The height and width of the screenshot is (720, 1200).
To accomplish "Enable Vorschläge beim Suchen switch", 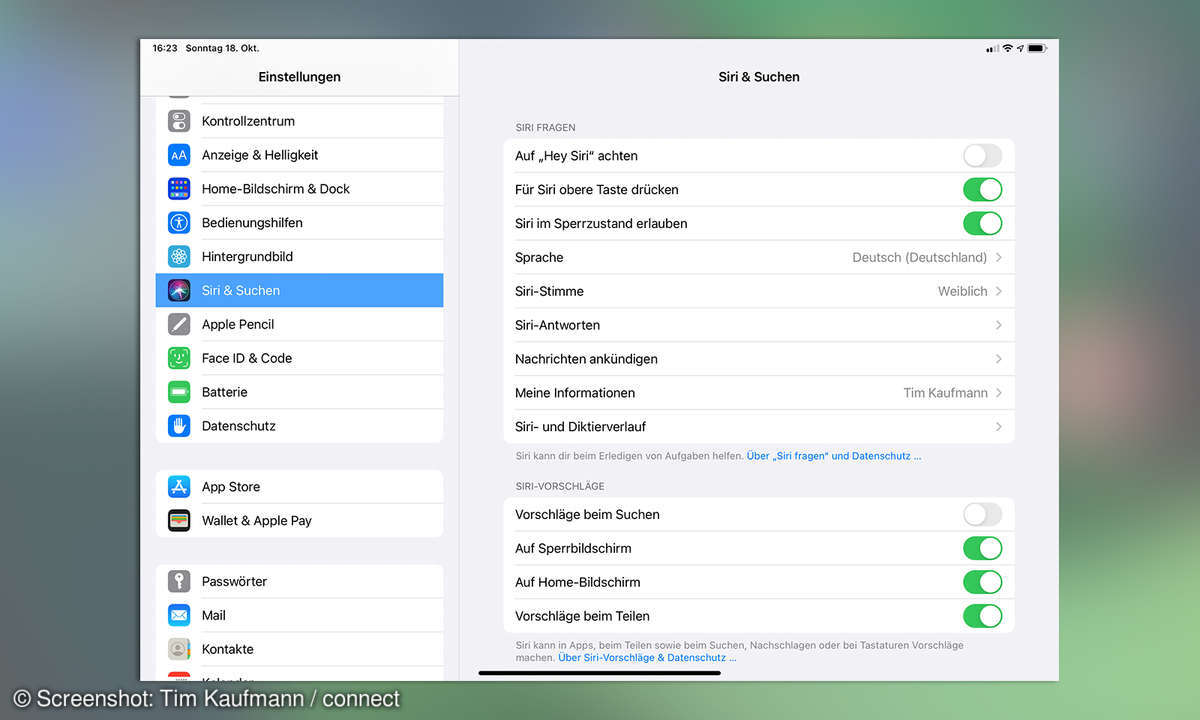I will [982, 515].
